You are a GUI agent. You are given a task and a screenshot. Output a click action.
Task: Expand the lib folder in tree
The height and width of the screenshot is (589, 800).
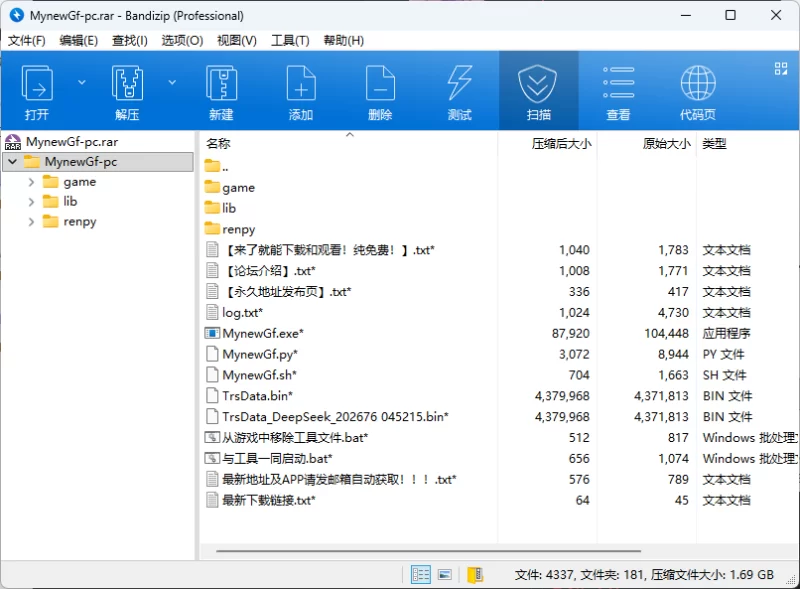tap(31, 202)
